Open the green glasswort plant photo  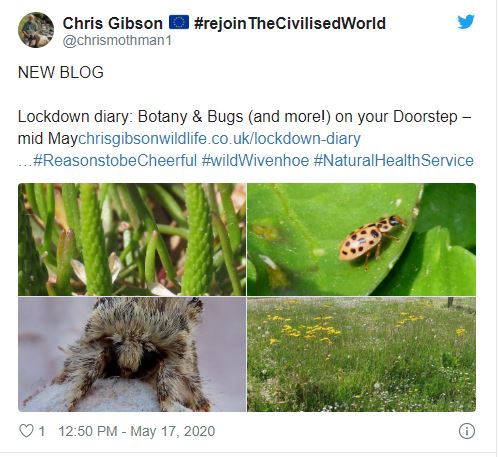click(132, 239)
